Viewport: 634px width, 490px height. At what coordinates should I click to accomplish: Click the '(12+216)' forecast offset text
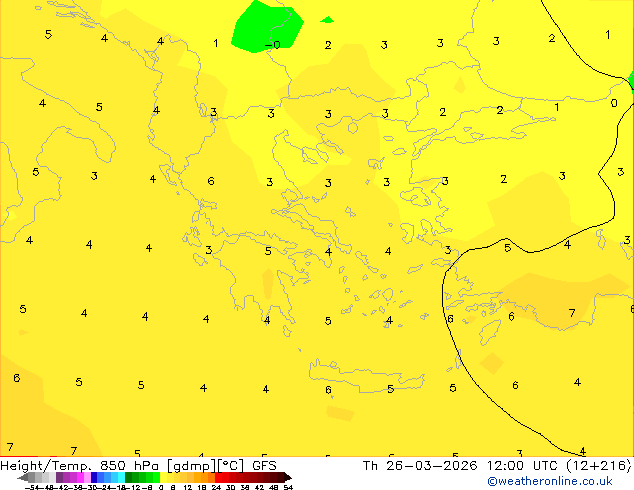click(601, 466)
